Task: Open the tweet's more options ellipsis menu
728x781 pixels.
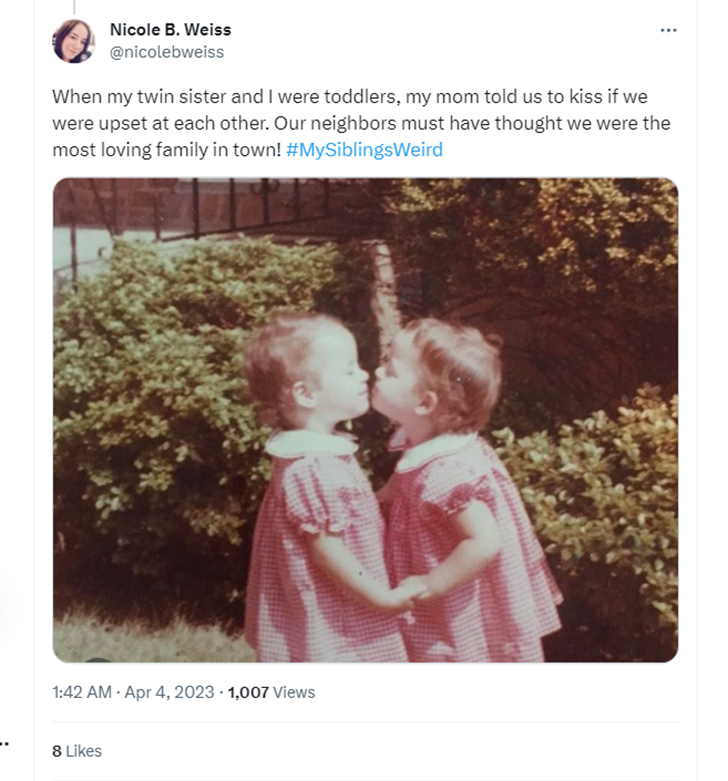Action: tap(668, 30)
